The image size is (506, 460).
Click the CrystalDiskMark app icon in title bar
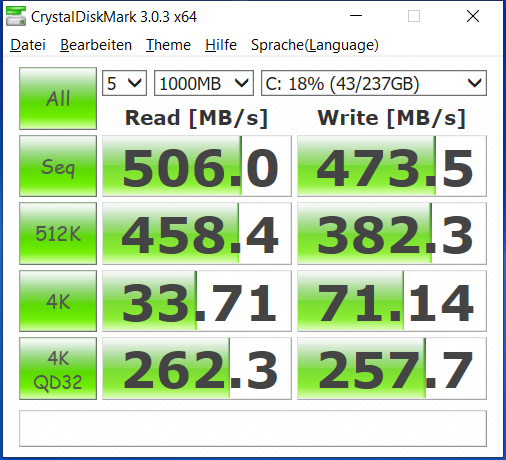pos(16,16)
